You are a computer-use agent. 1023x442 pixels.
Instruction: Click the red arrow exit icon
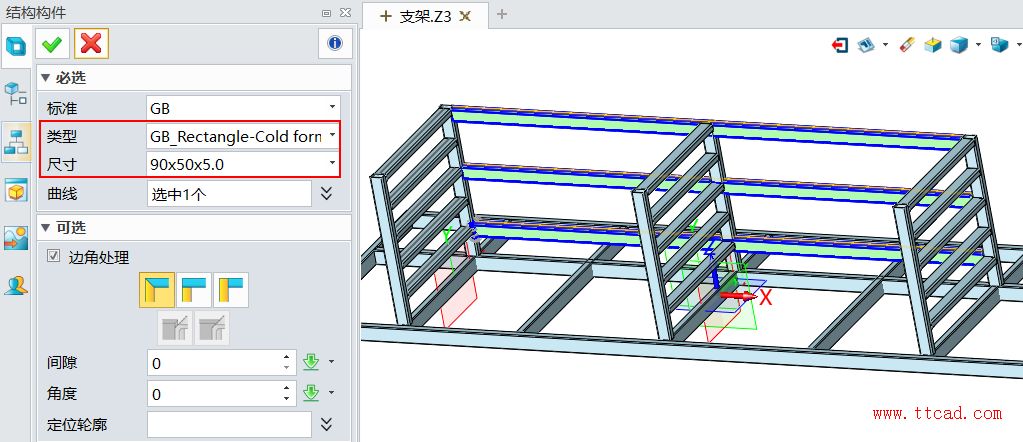[840, 44]
